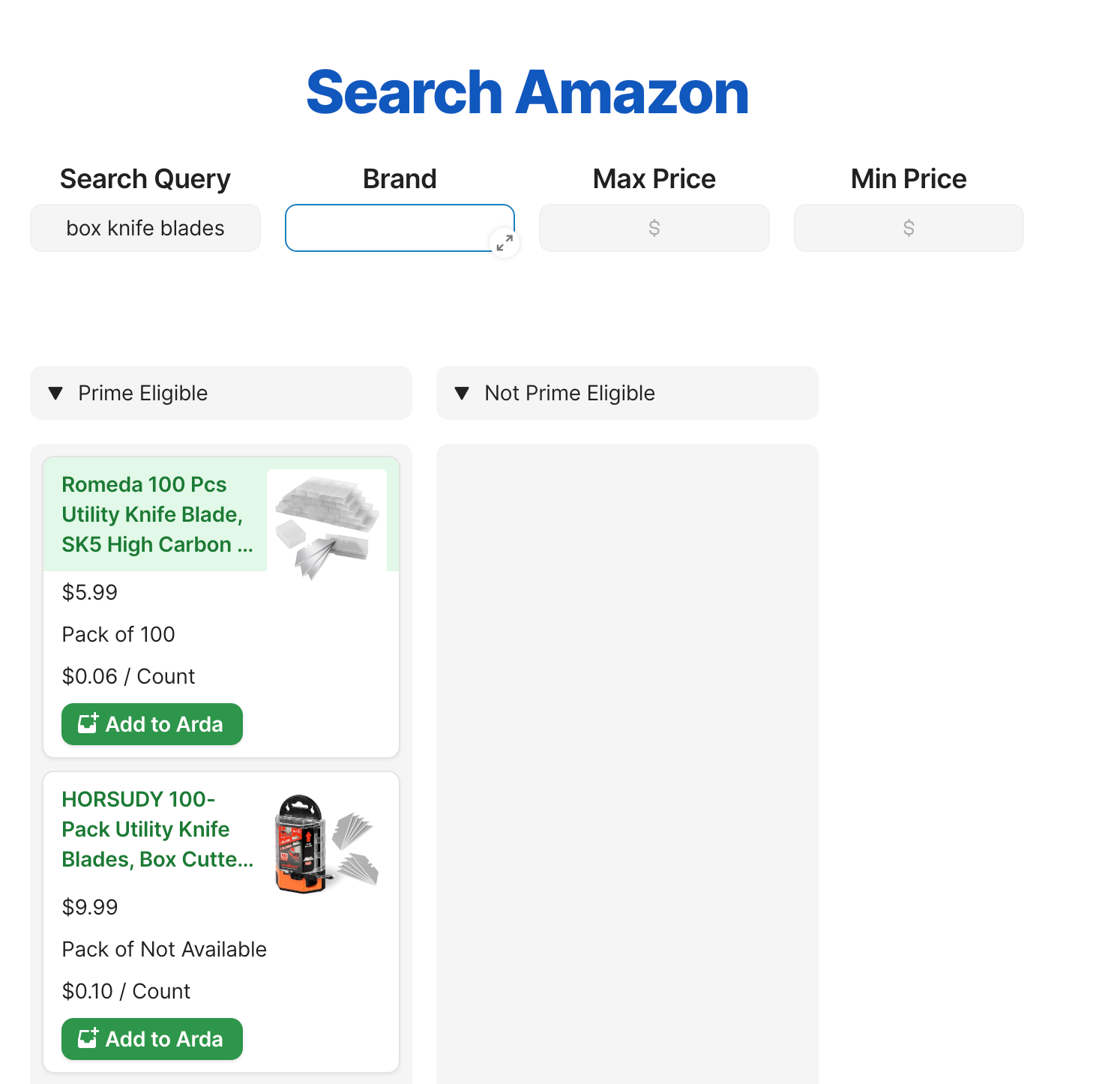Click the Not Prime Eligible section label
Image resolution: width=1120 pixels, height=1084 pixels.
[x=570, y=393]
